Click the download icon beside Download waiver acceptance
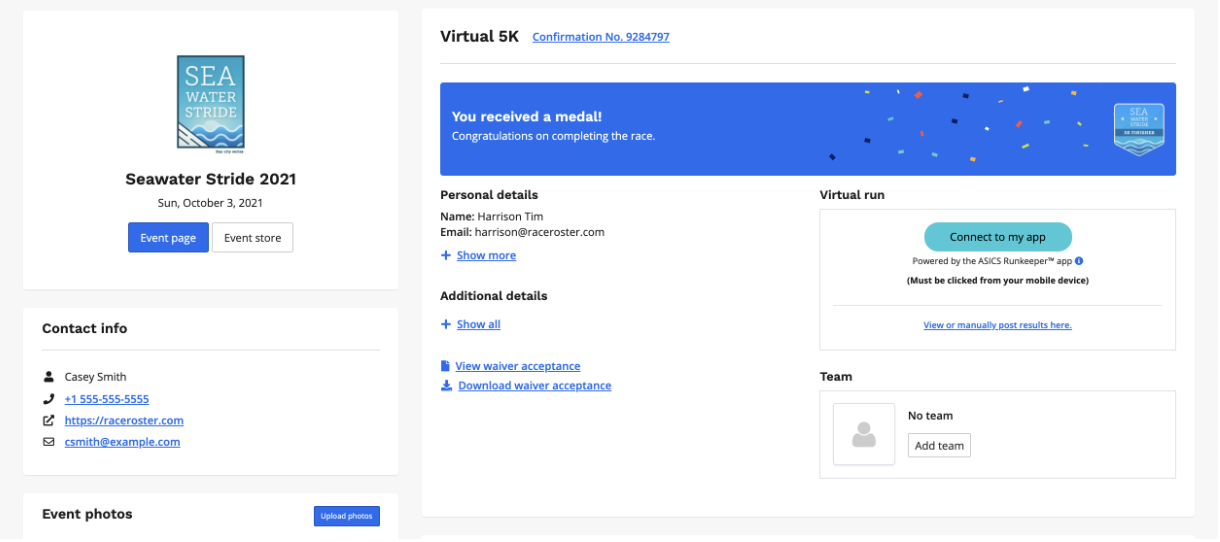This screenshot has width=1220, height=542. [x=446, y=386]
